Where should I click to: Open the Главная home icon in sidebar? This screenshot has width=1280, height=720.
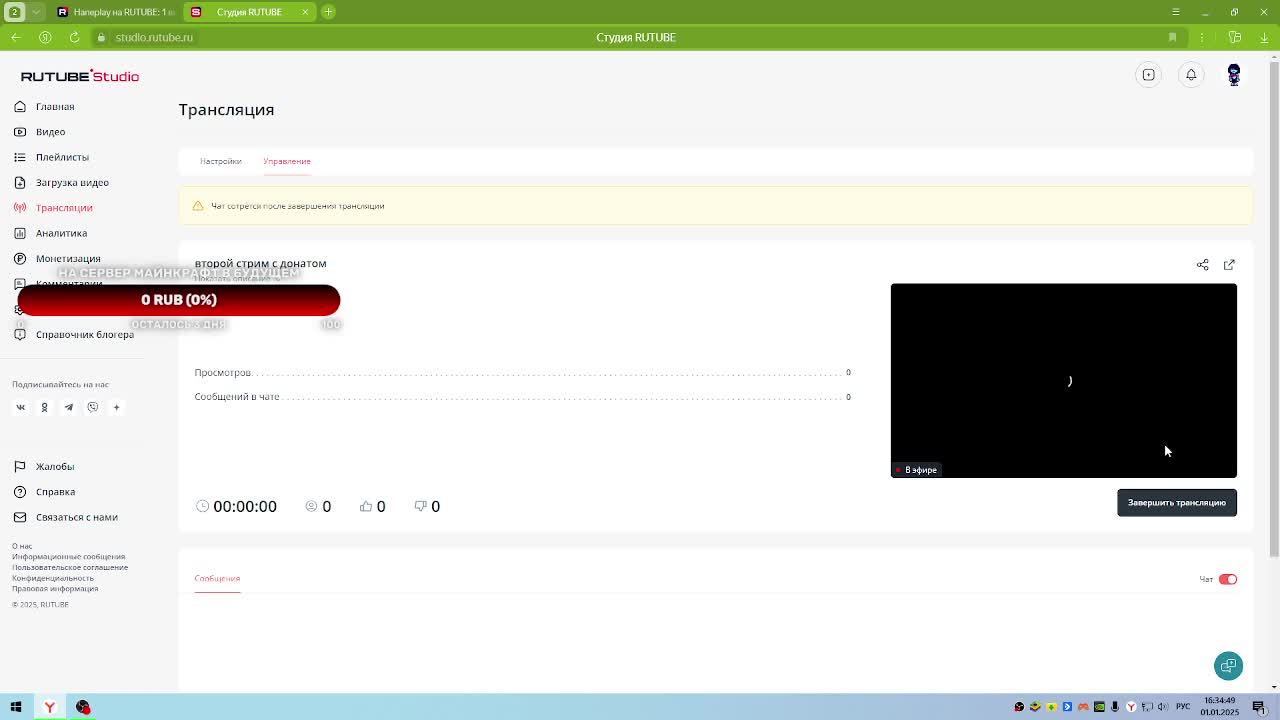(19, 106)
